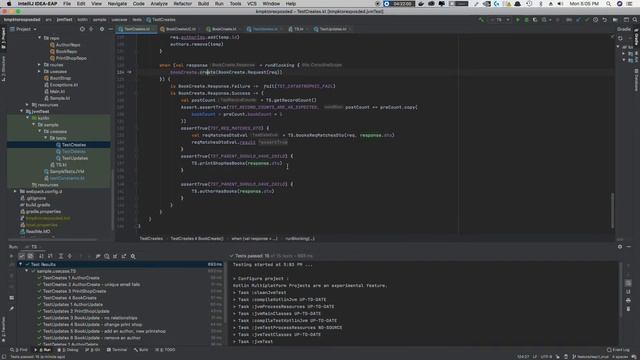Click collapse all icon in test toolbar
Screen dimensions: 640x360
click(70, 256)
